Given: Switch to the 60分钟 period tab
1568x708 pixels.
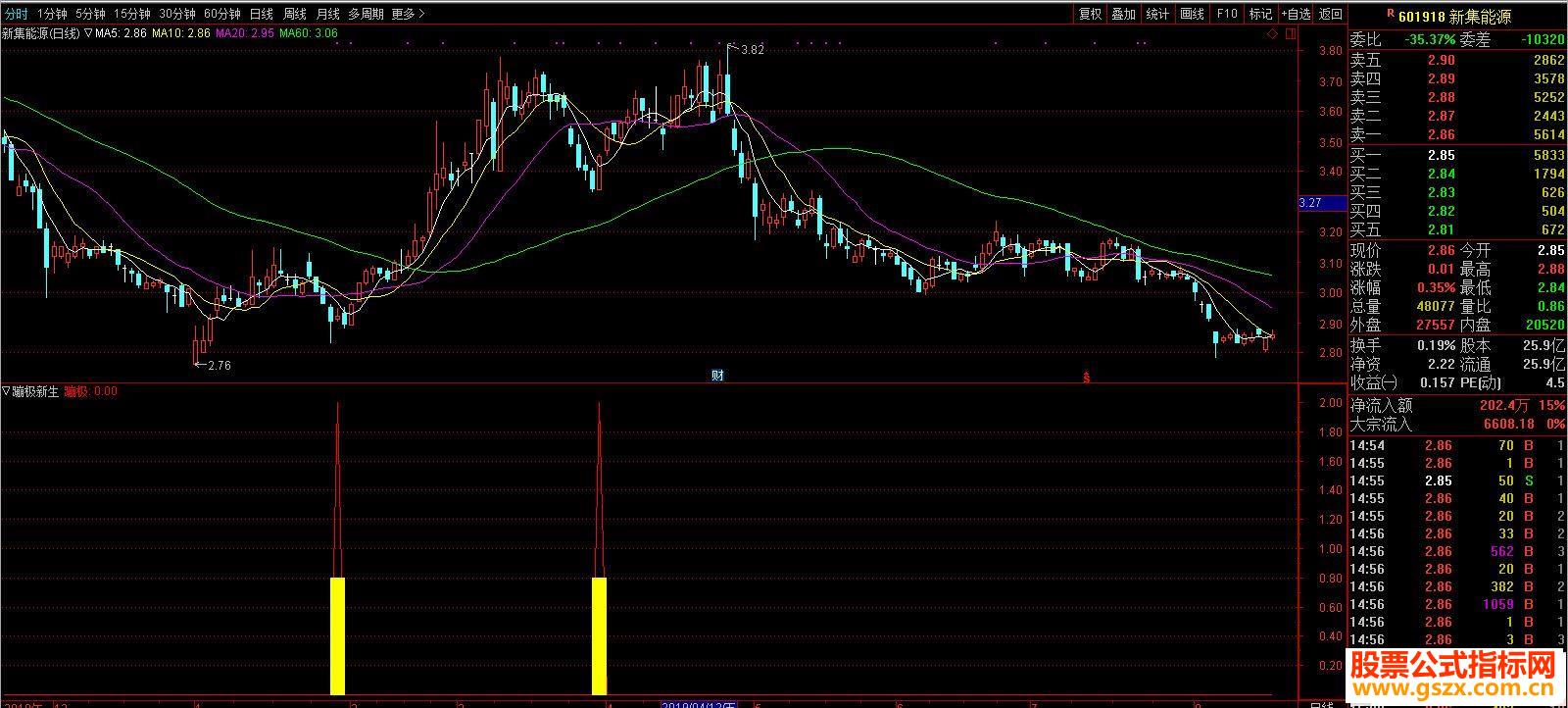Looking at the screenshot, I should coord(222,14).
